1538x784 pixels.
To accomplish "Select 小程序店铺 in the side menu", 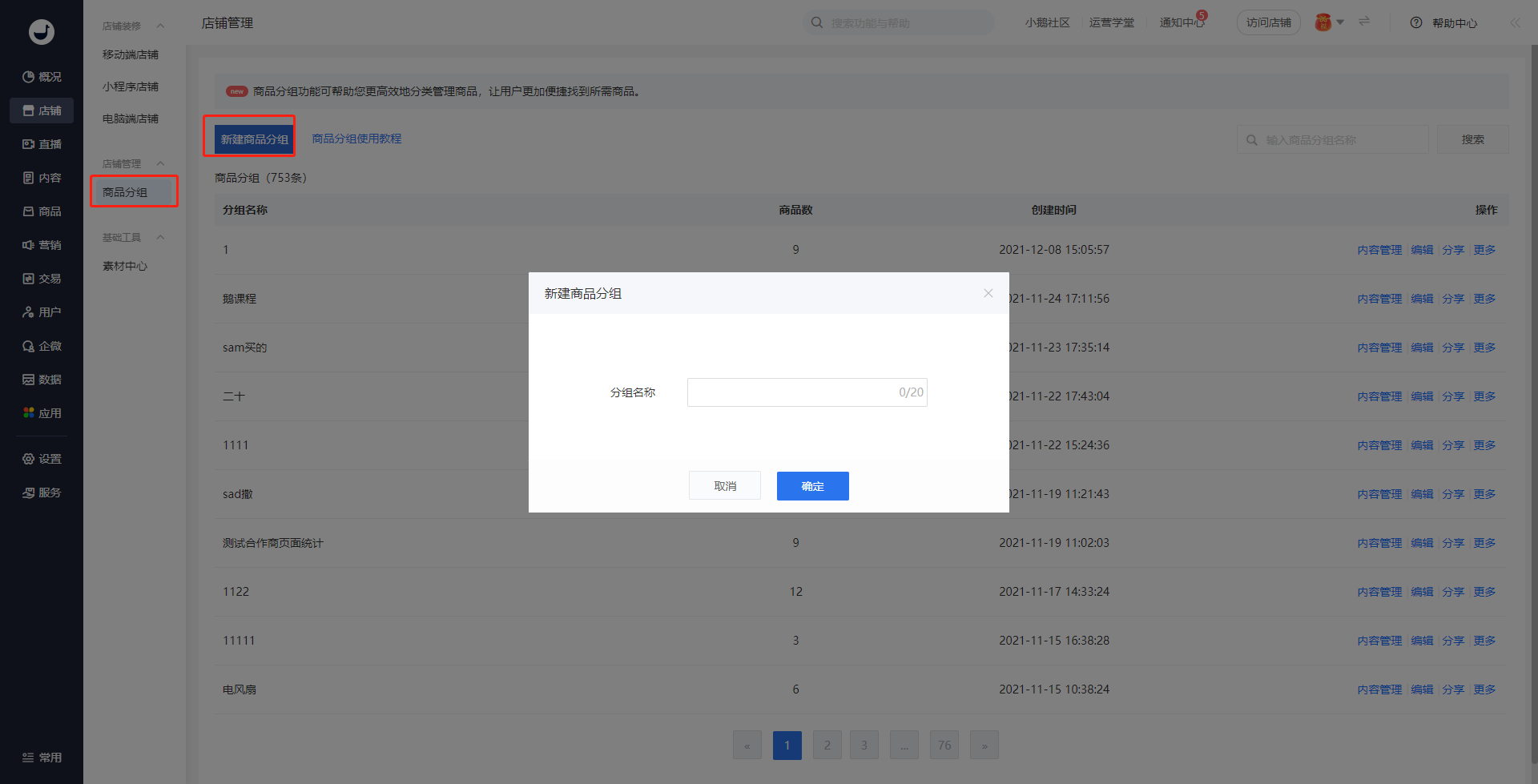I will click(131, 86).
